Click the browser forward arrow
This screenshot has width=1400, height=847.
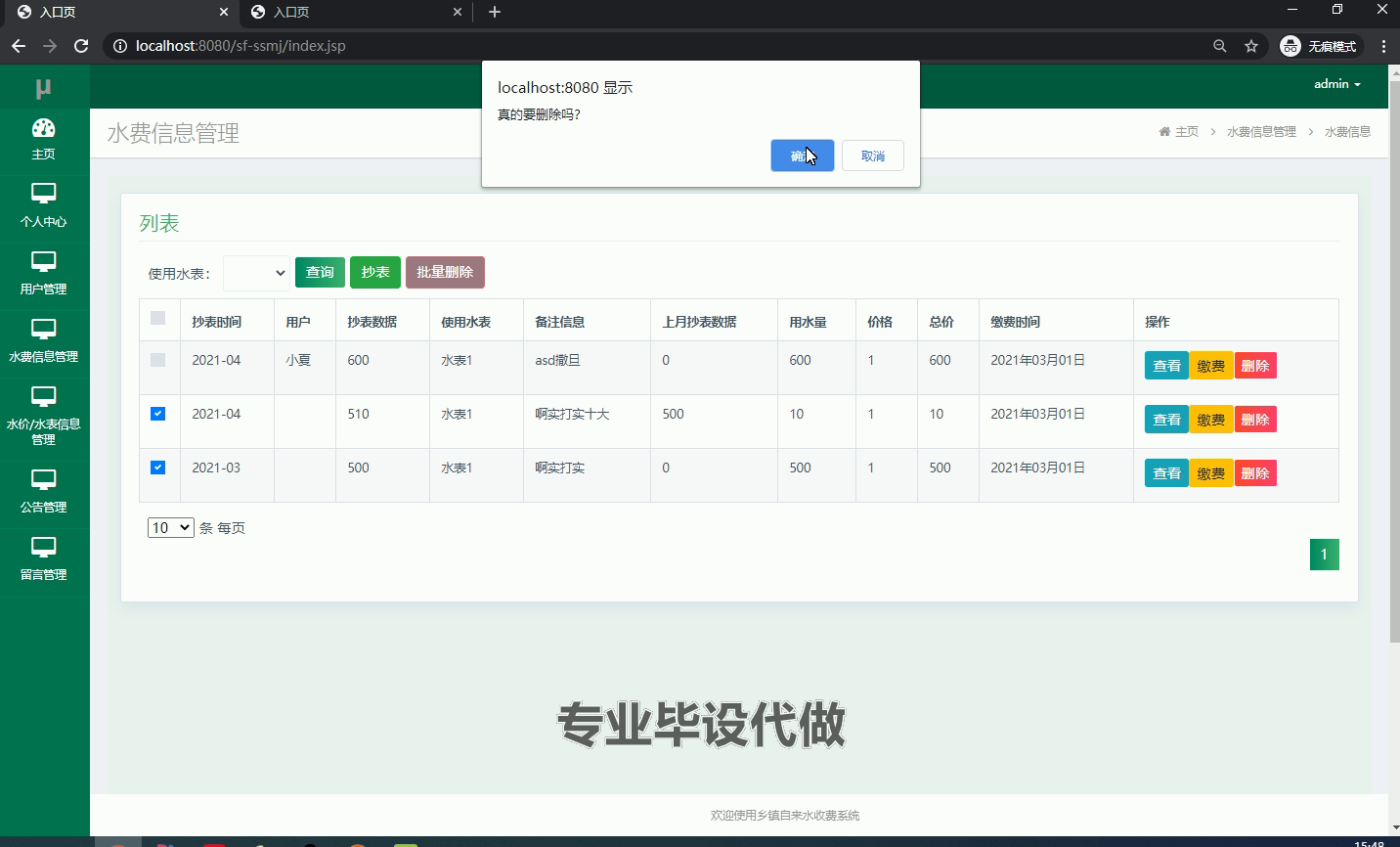pyautogui.click(x=50, y=46)
